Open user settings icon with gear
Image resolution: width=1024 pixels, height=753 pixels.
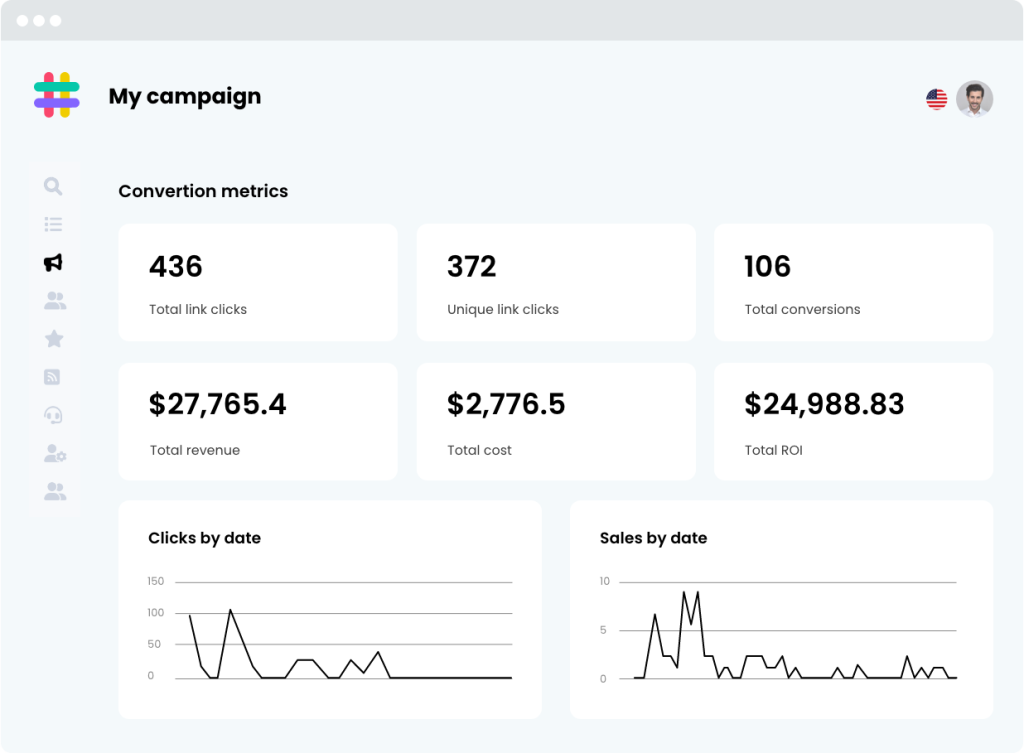(55, 454)
